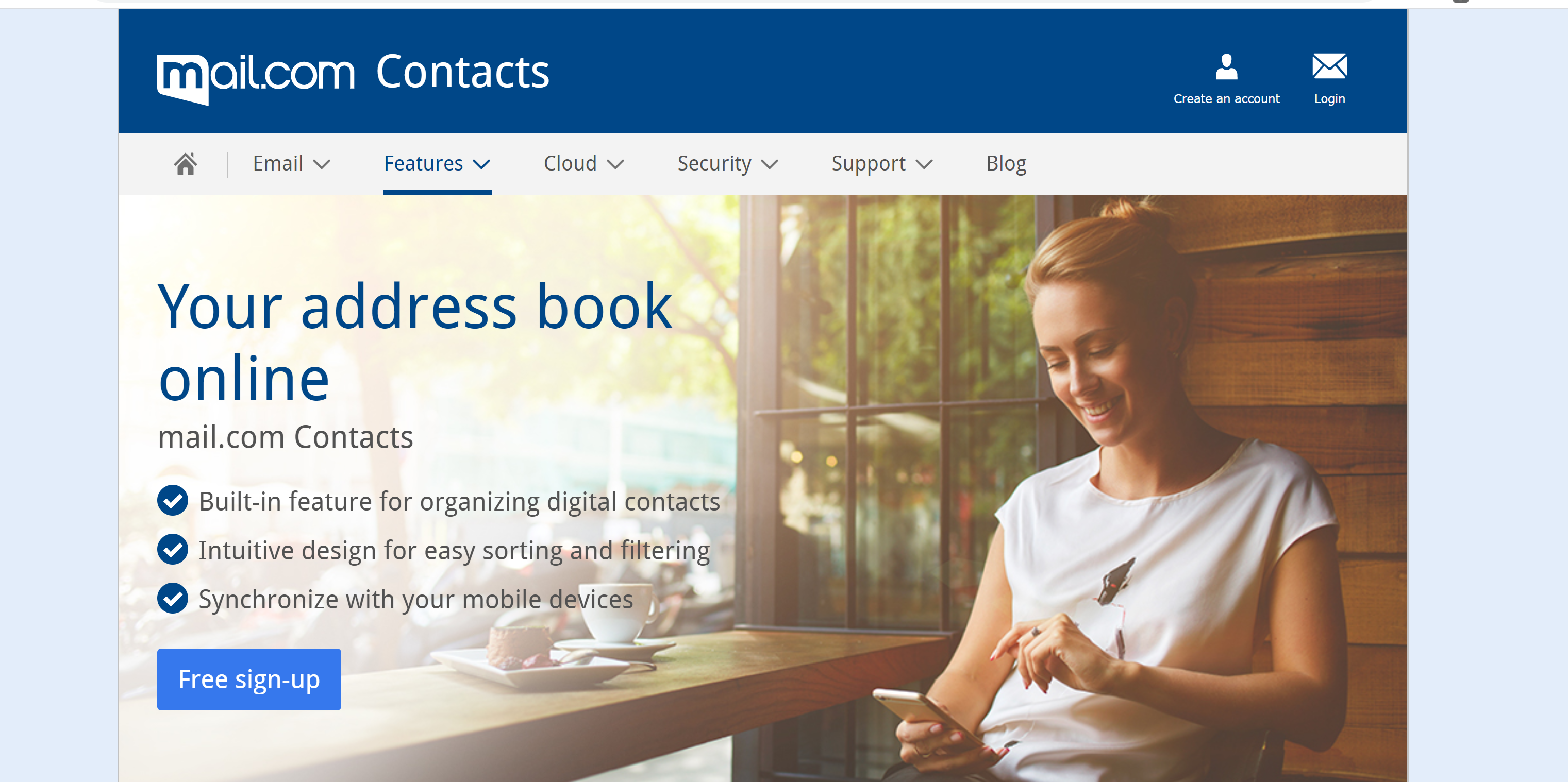1568x782 pixels.
Task: Open the Support chevron menu
Action: coord(924,164)
